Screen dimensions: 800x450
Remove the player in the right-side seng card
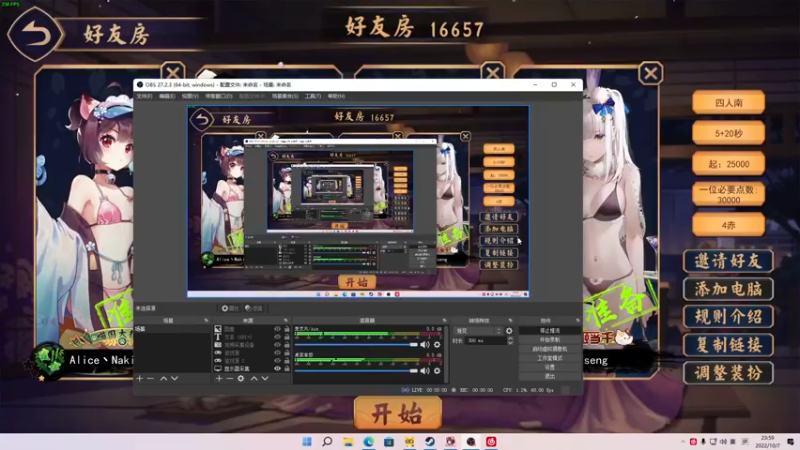coord(651,73)
